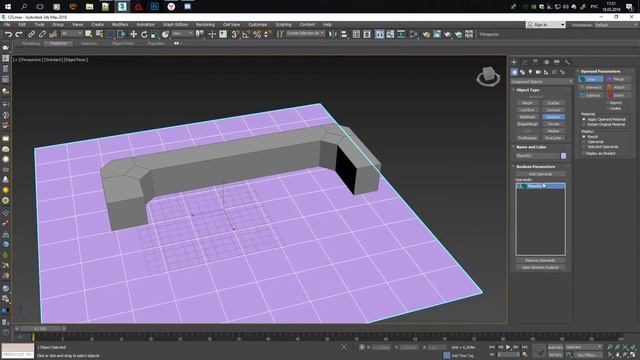Image resolution: width=640 pixels, height=360 pixels.
Task: Click the Redo icon in main toolbar
Action: click(x=19, y=35)
